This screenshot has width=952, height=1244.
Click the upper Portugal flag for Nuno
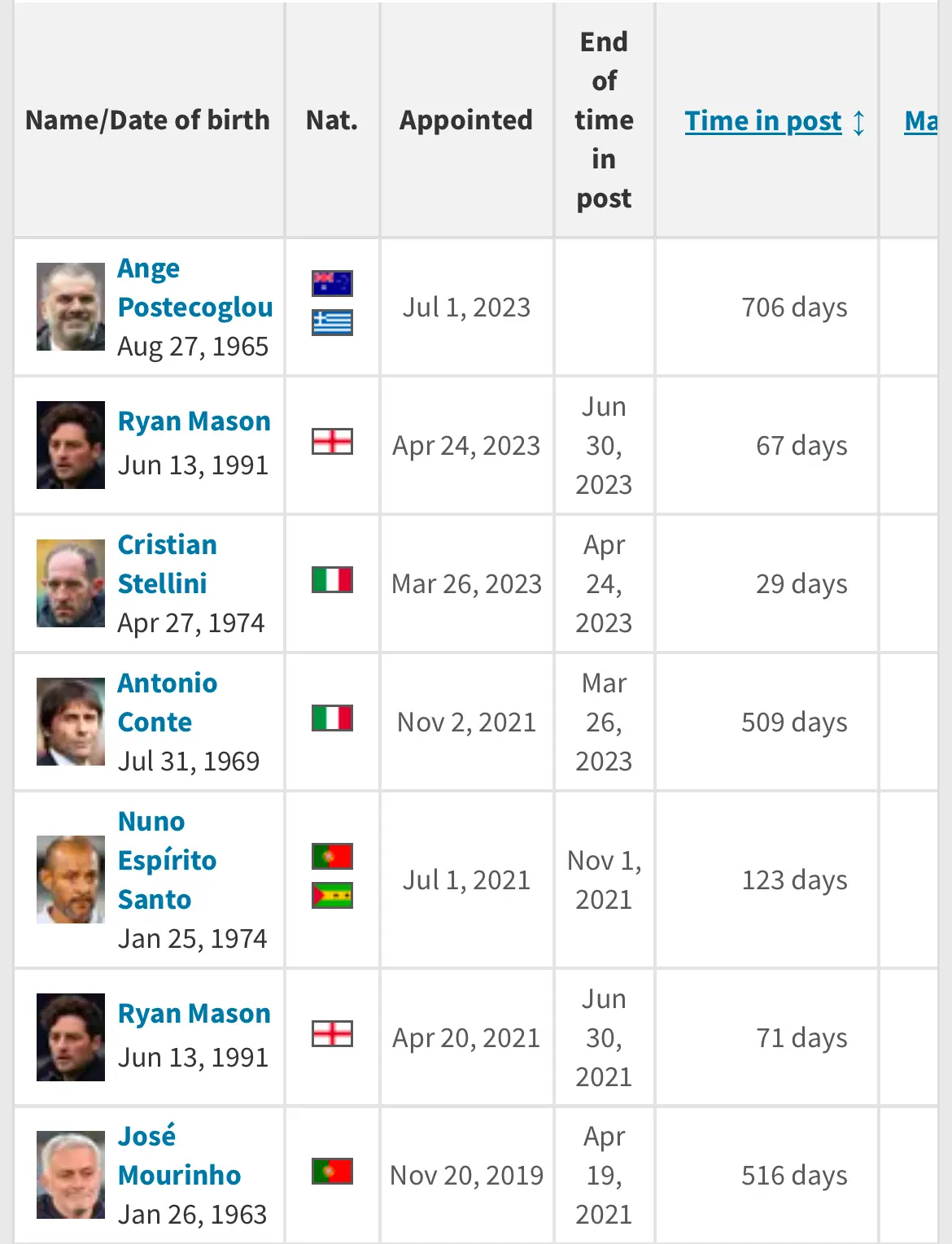(x=332, y=857)
